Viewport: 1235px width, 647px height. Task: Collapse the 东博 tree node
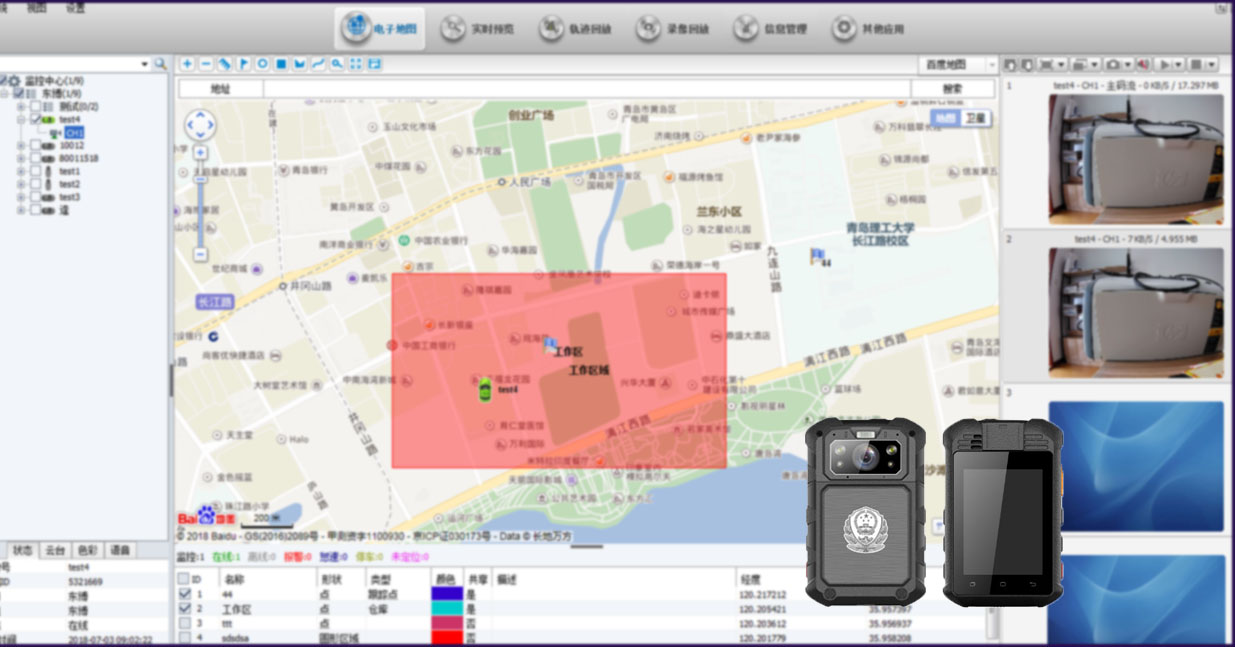pos(5,93)
